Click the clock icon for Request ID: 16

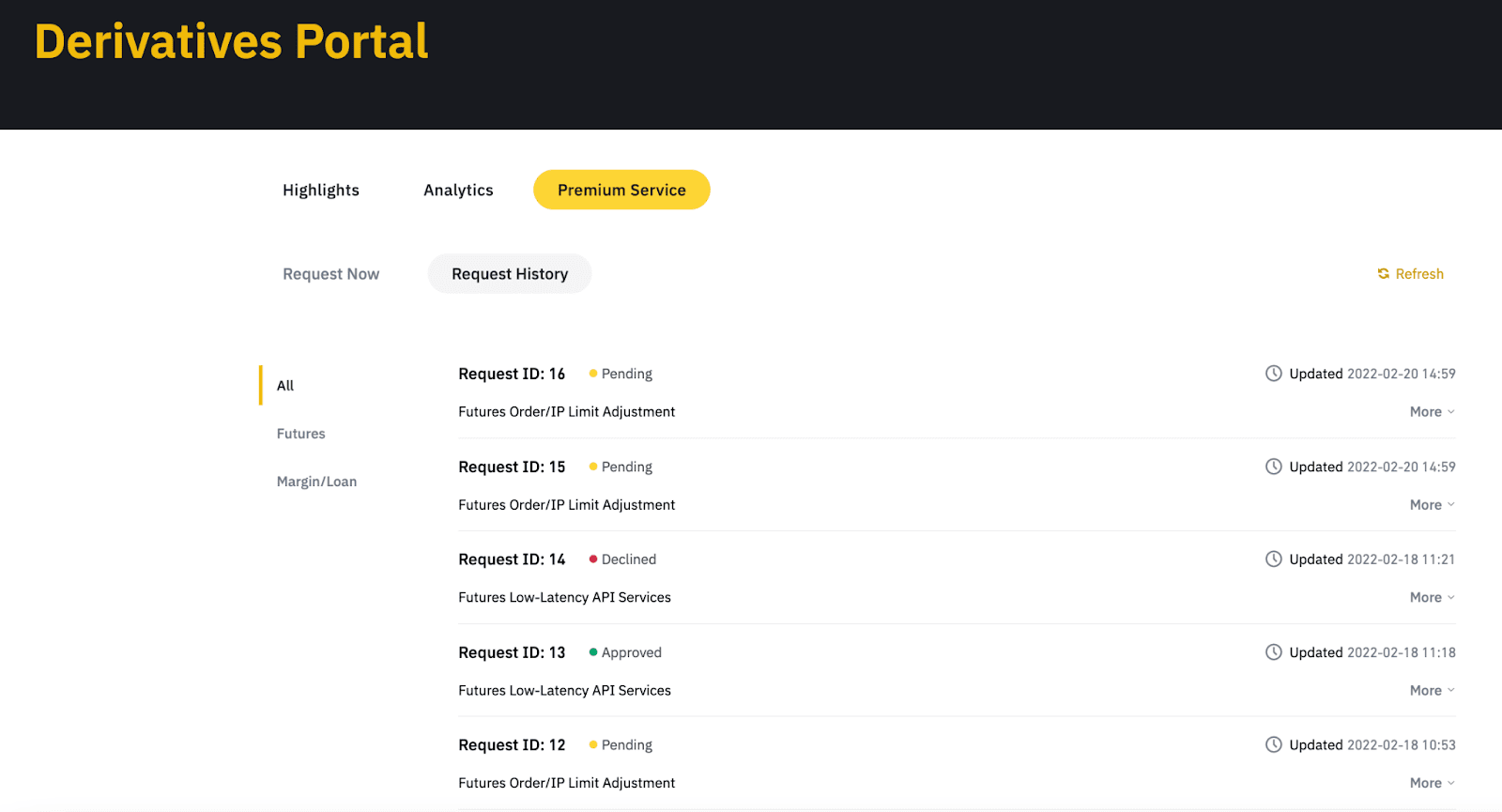click(1274, 374)
